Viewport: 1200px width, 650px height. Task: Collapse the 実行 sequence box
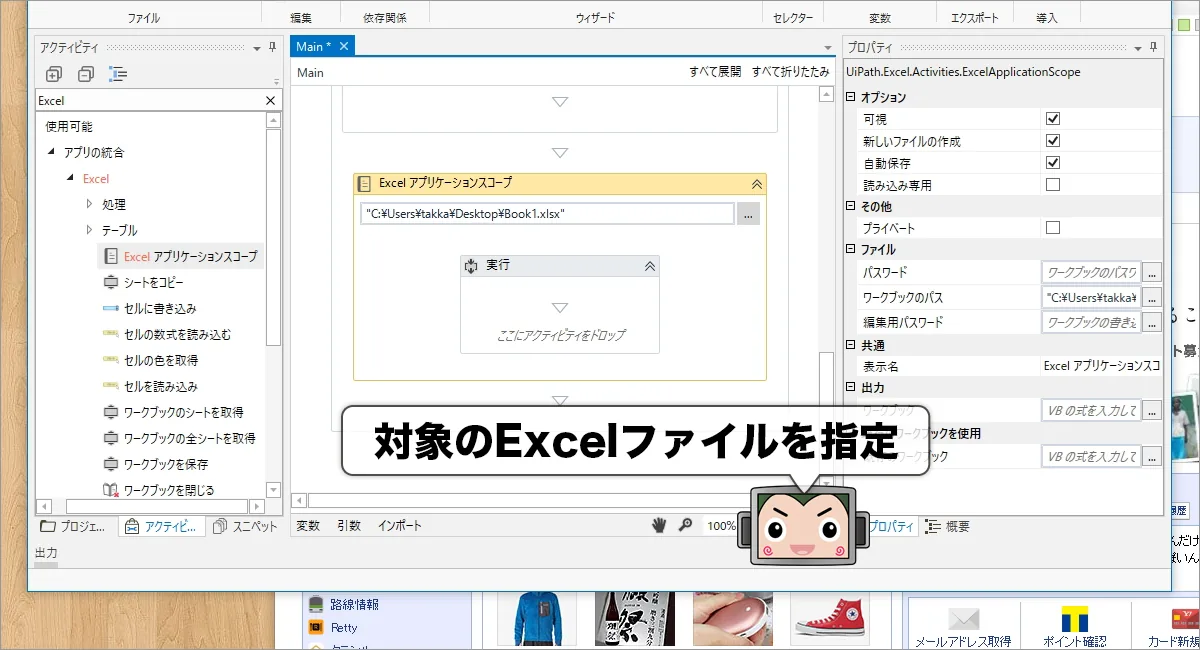coord(650,266)
